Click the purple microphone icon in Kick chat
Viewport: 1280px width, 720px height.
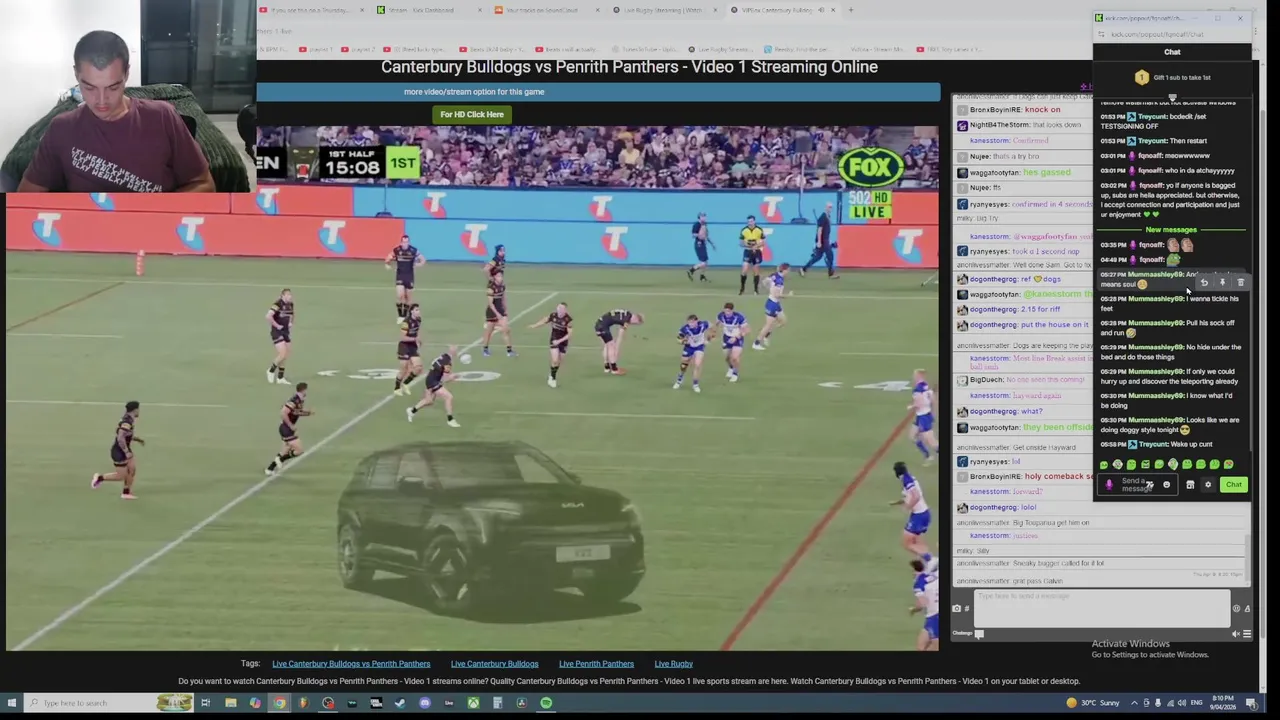pos(1108,485)
